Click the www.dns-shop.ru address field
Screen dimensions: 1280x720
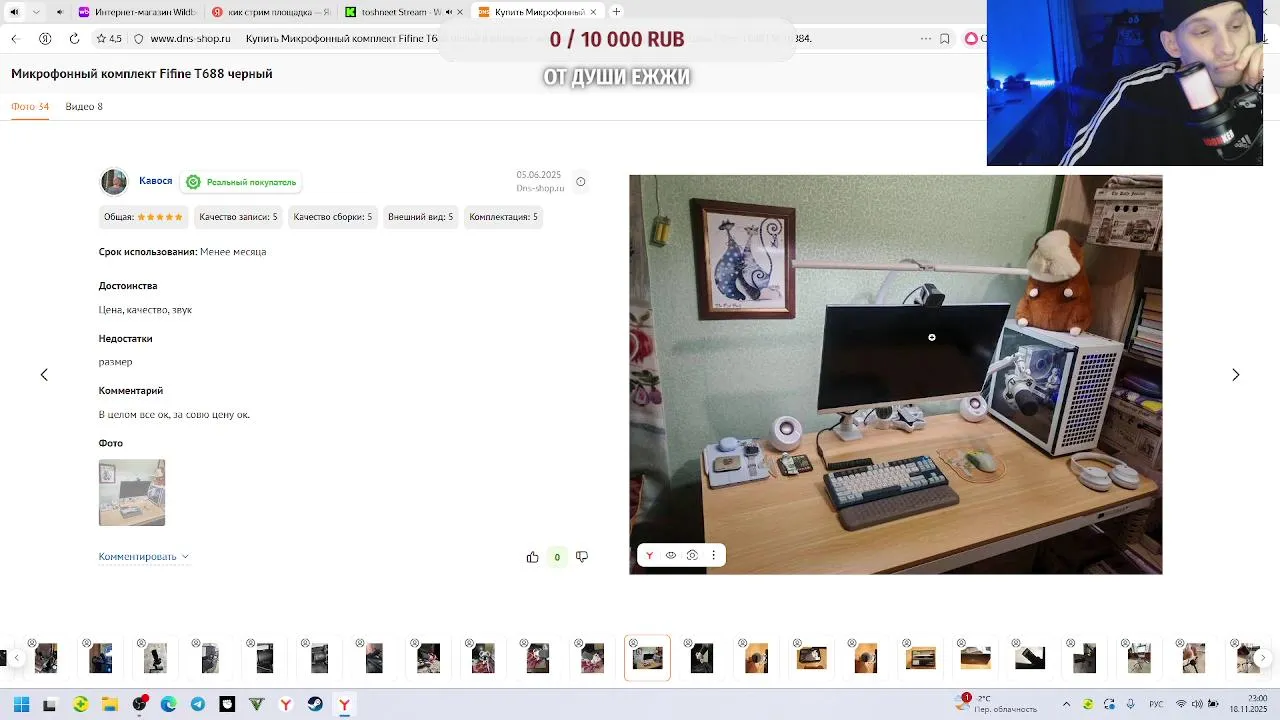(x=190, y=39)
